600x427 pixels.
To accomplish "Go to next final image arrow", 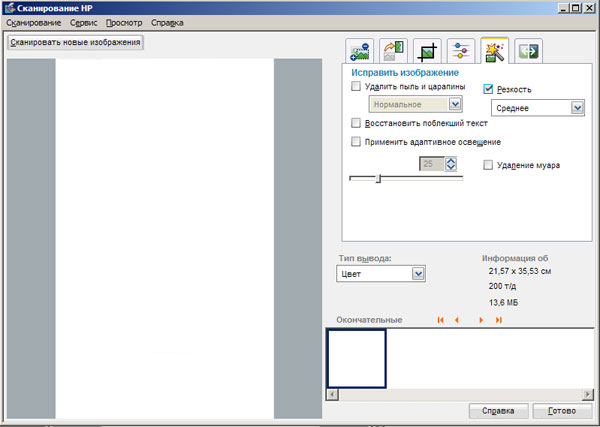I will click(x=481, y=320).
